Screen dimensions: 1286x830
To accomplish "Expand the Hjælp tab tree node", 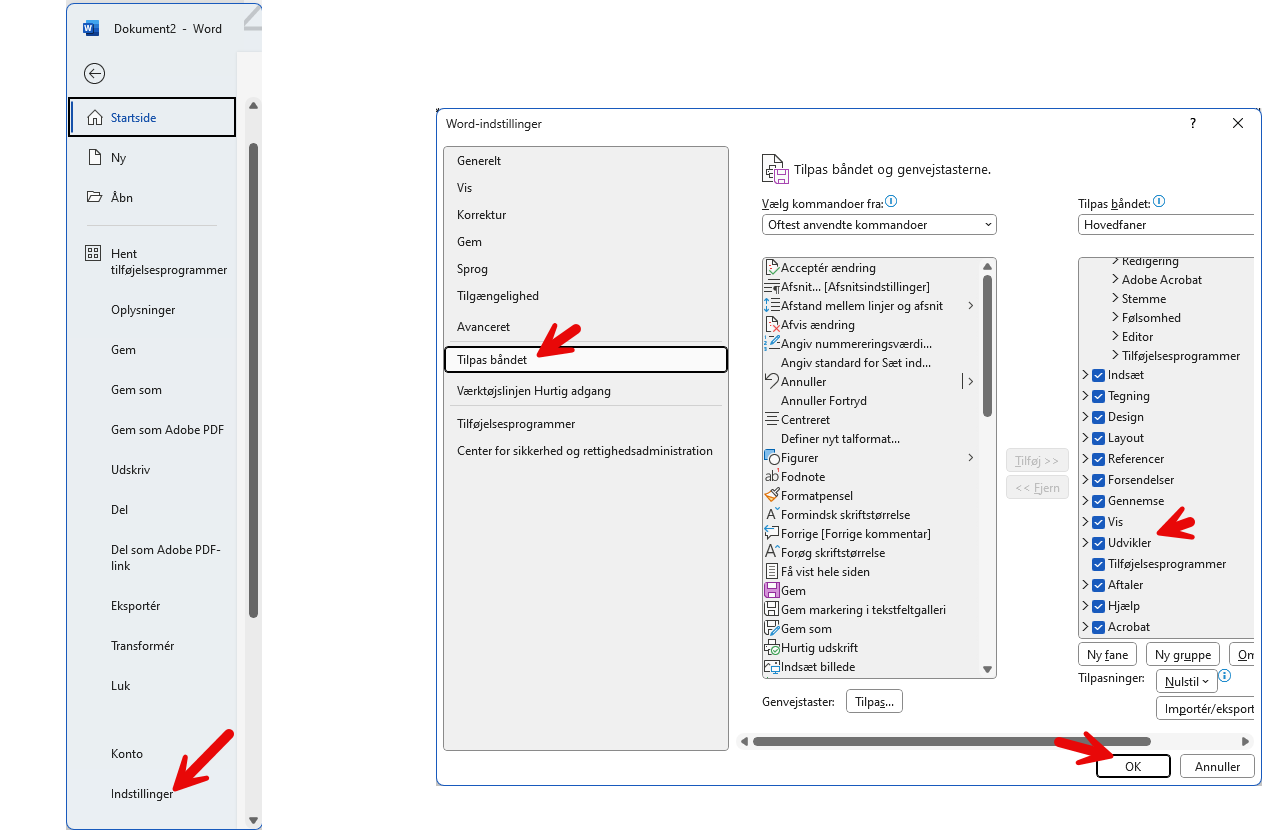I will pyautogui.click(x=1085, y=606).
